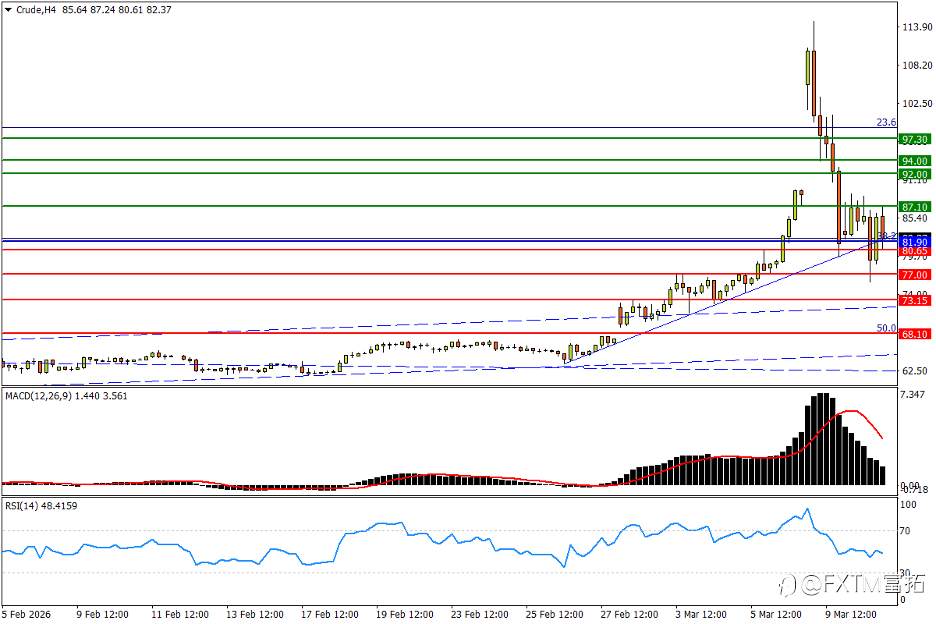Select the 50.0 Fibonacci level label
This screenshot has width=936, height=624.
tap(886, 328)
